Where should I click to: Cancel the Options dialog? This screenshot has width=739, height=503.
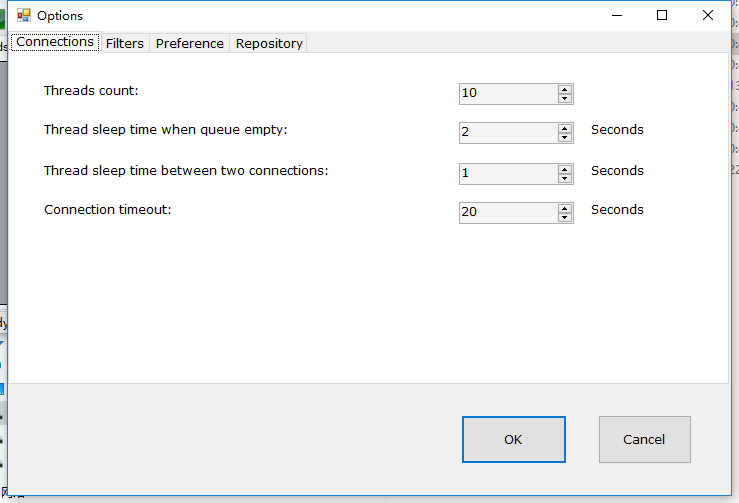click(645, 439)
